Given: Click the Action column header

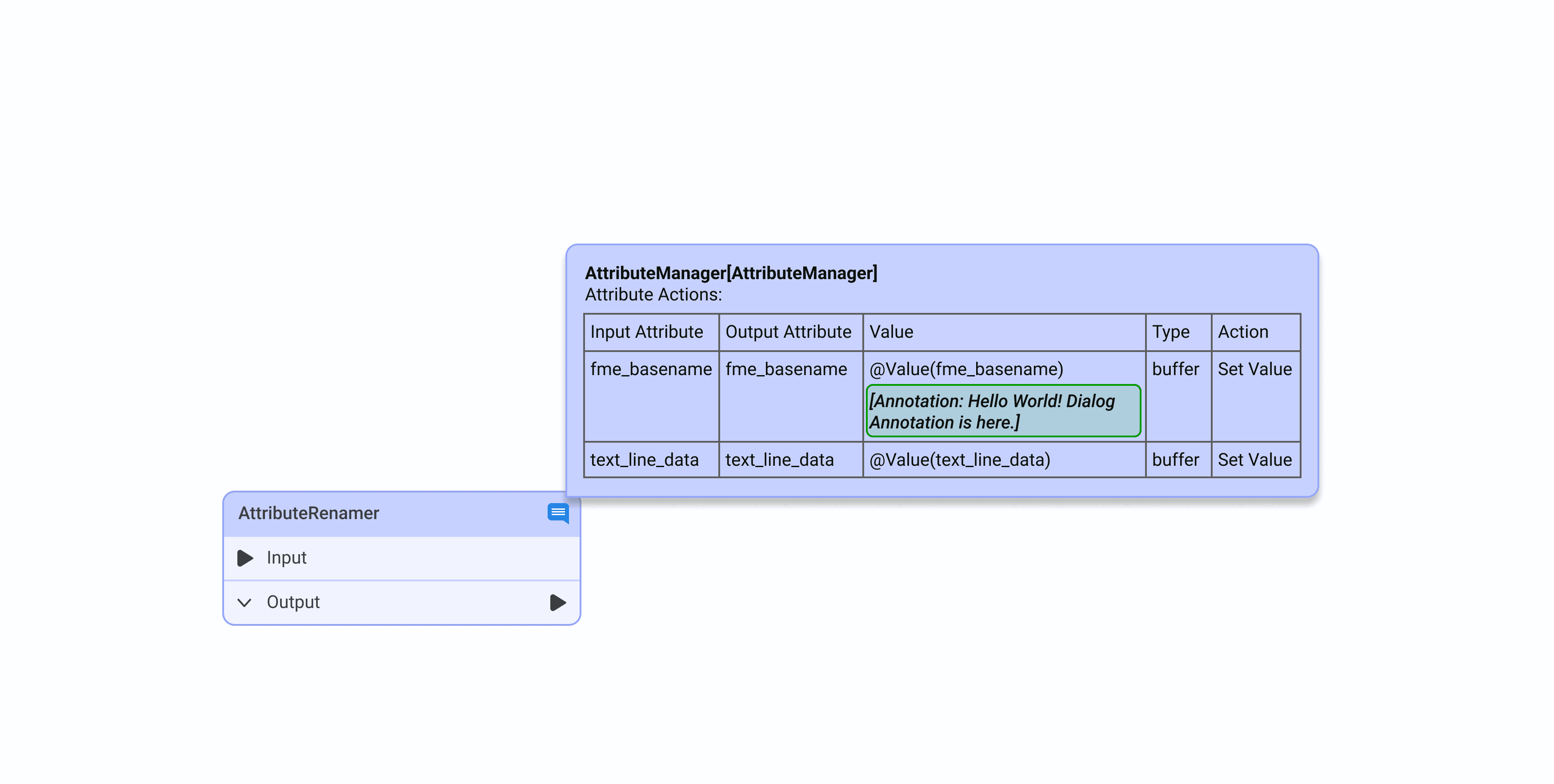Looking at the screenshot, I should point(1243,332).
